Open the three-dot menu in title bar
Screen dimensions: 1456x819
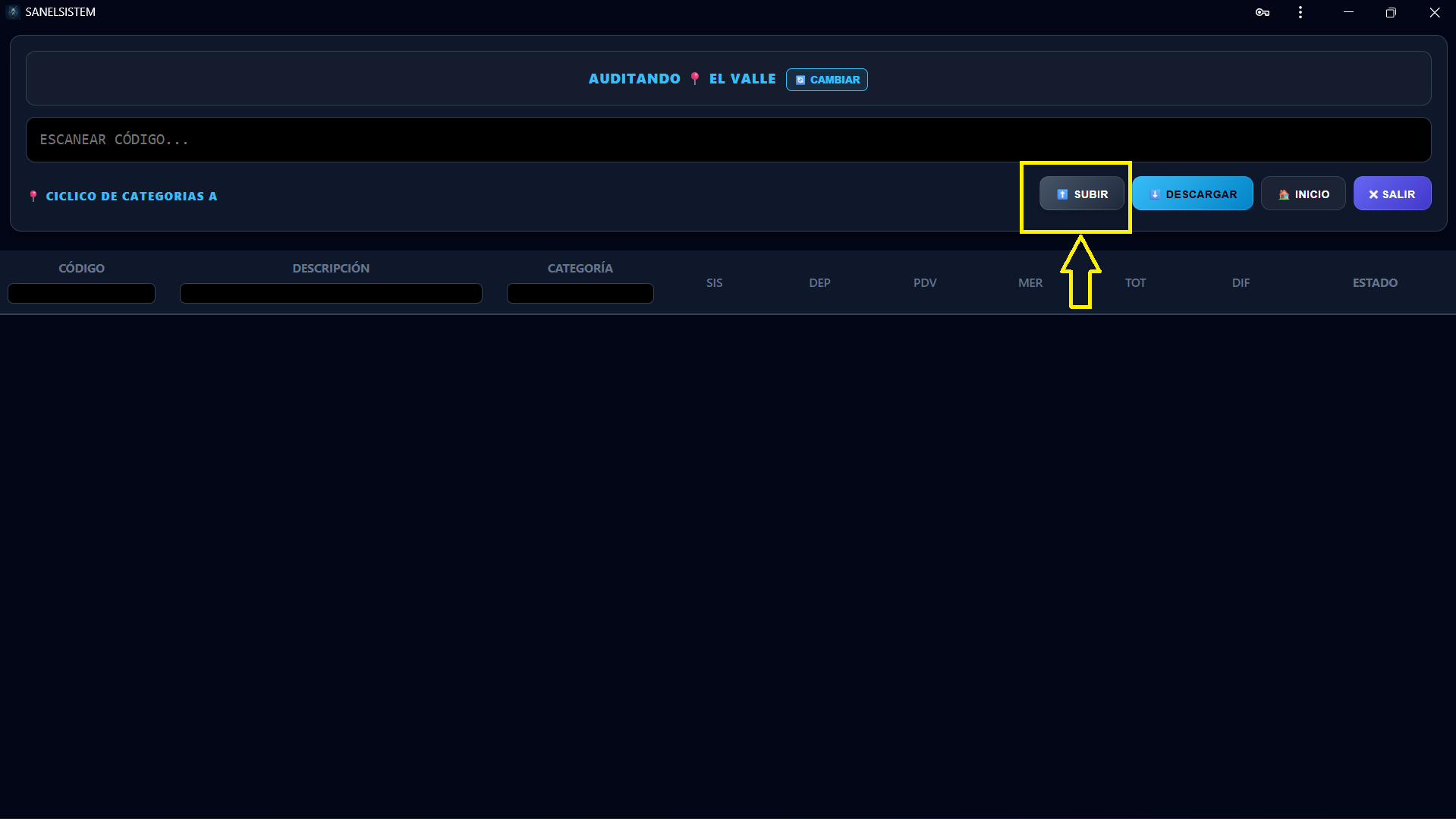(1300, 12)
